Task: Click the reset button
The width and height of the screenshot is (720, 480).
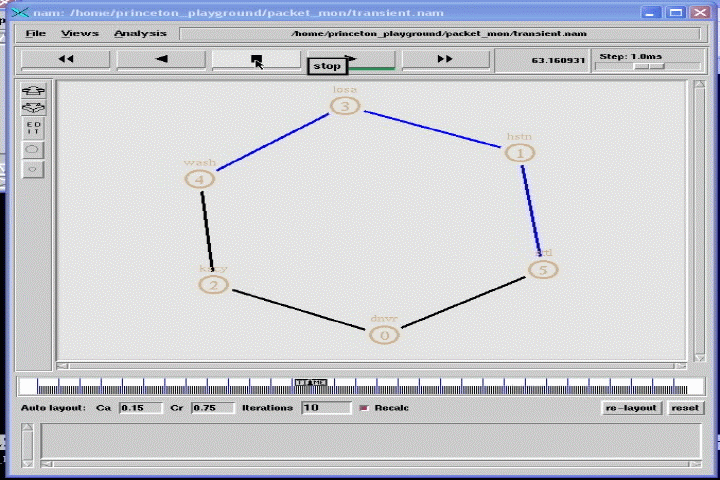Action: (x=685, y=408)
